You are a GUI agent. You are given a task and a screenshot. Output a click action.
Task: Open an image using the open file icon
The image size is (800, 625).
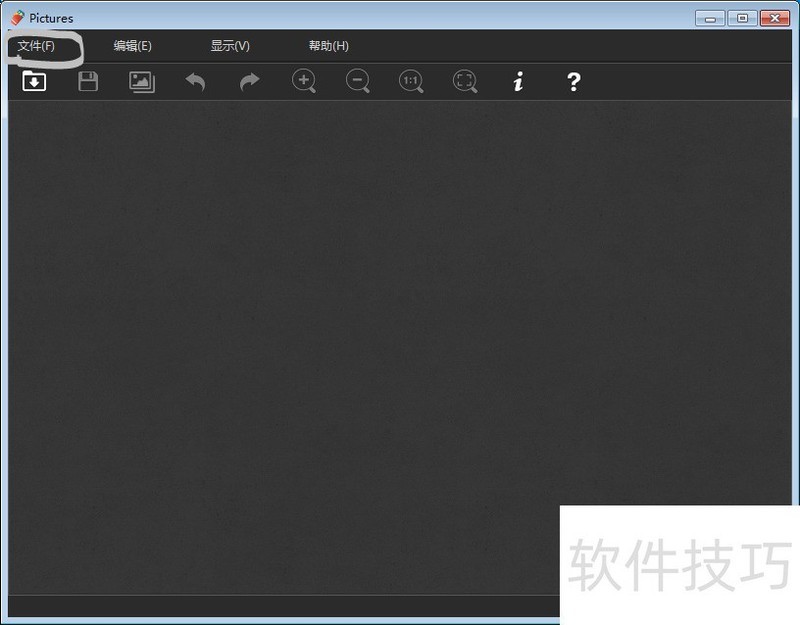click(x=34, y=82)
